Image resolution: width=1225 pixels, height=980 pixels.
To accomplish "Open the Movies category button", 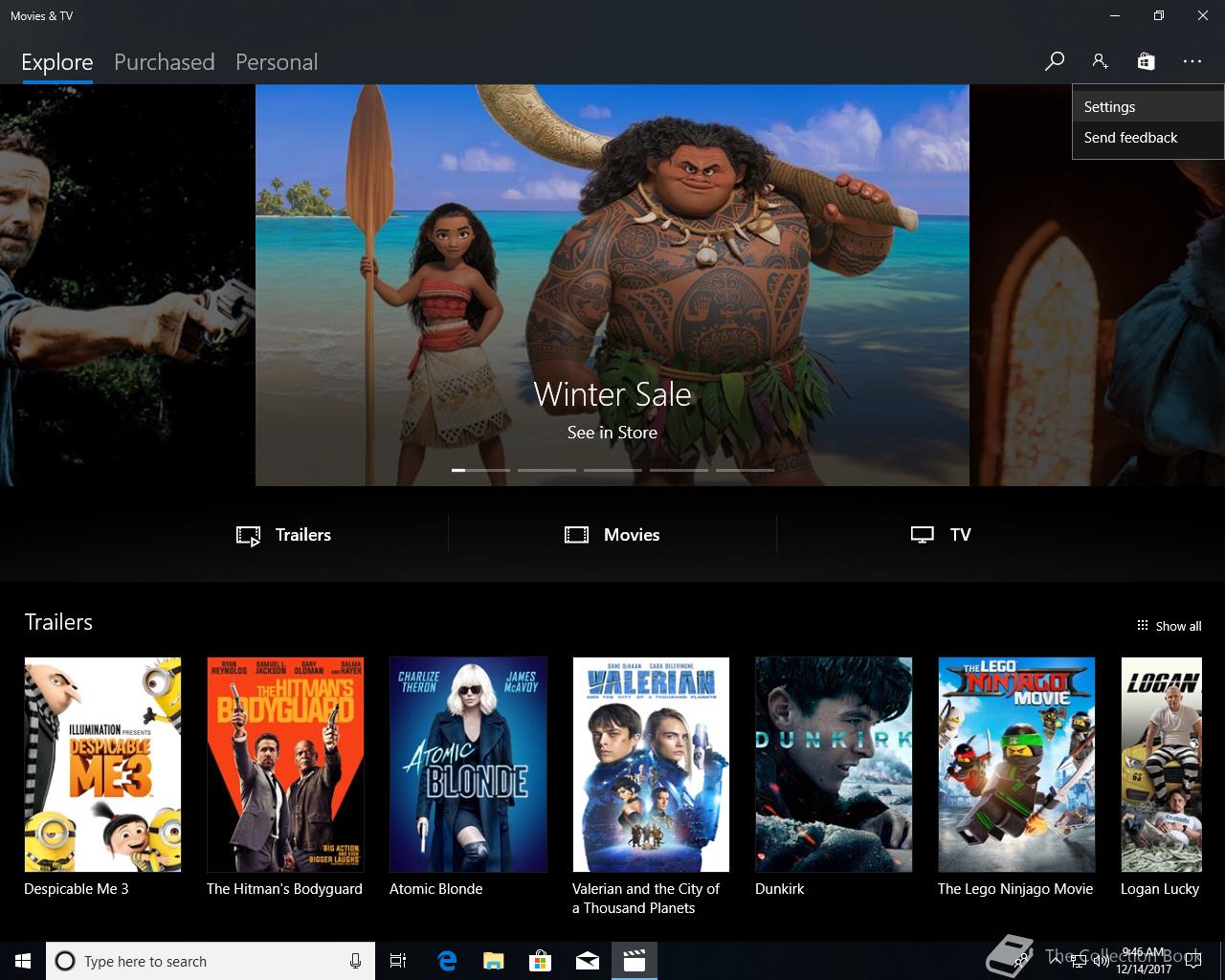I will 612,535.
